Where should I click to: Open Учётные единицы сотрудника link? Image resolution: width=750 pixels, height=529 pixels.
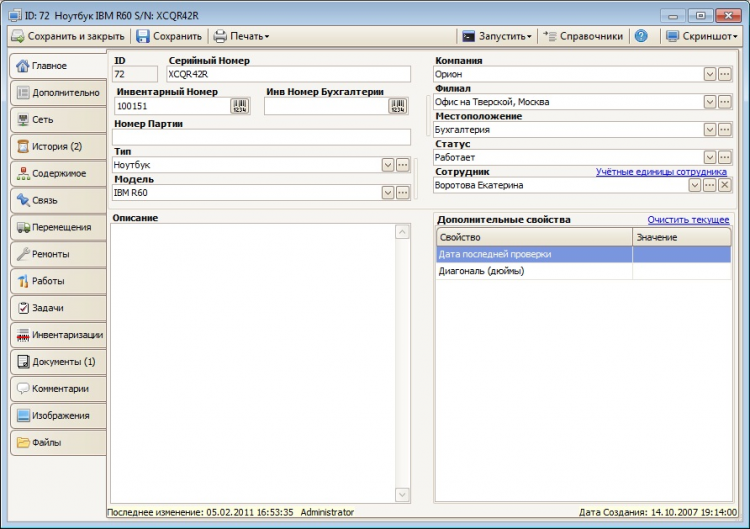click(661, 172)
